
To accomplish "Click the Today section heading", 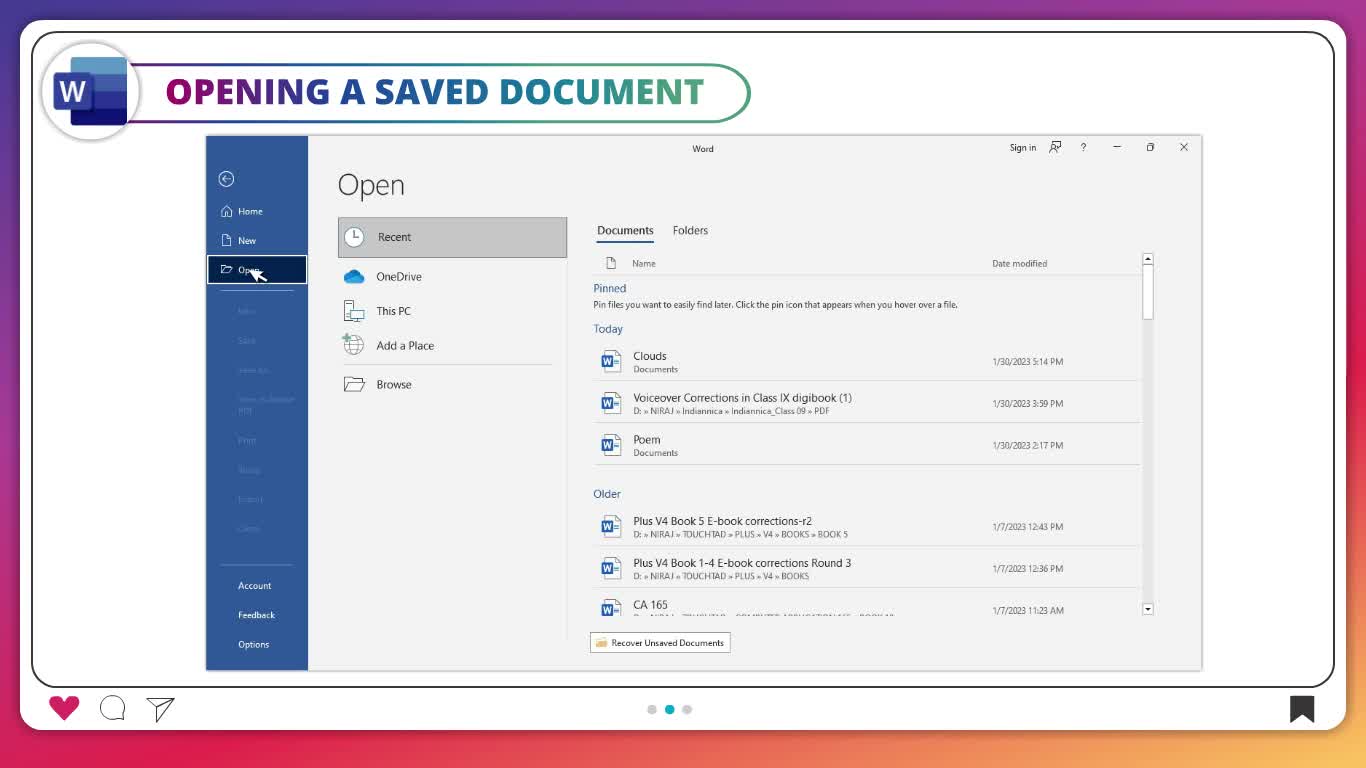I will (608, 329).
